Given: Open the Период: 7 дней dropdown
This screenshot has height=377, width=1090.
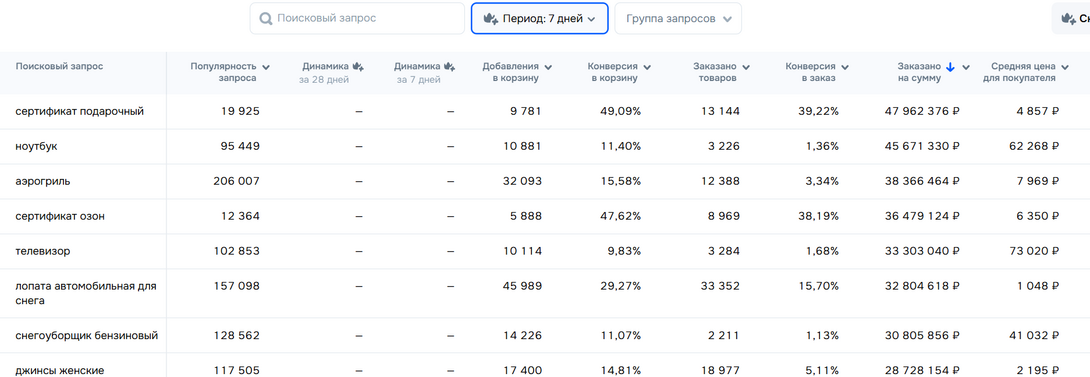Looking at the screenshot, I should click(539, 18).
